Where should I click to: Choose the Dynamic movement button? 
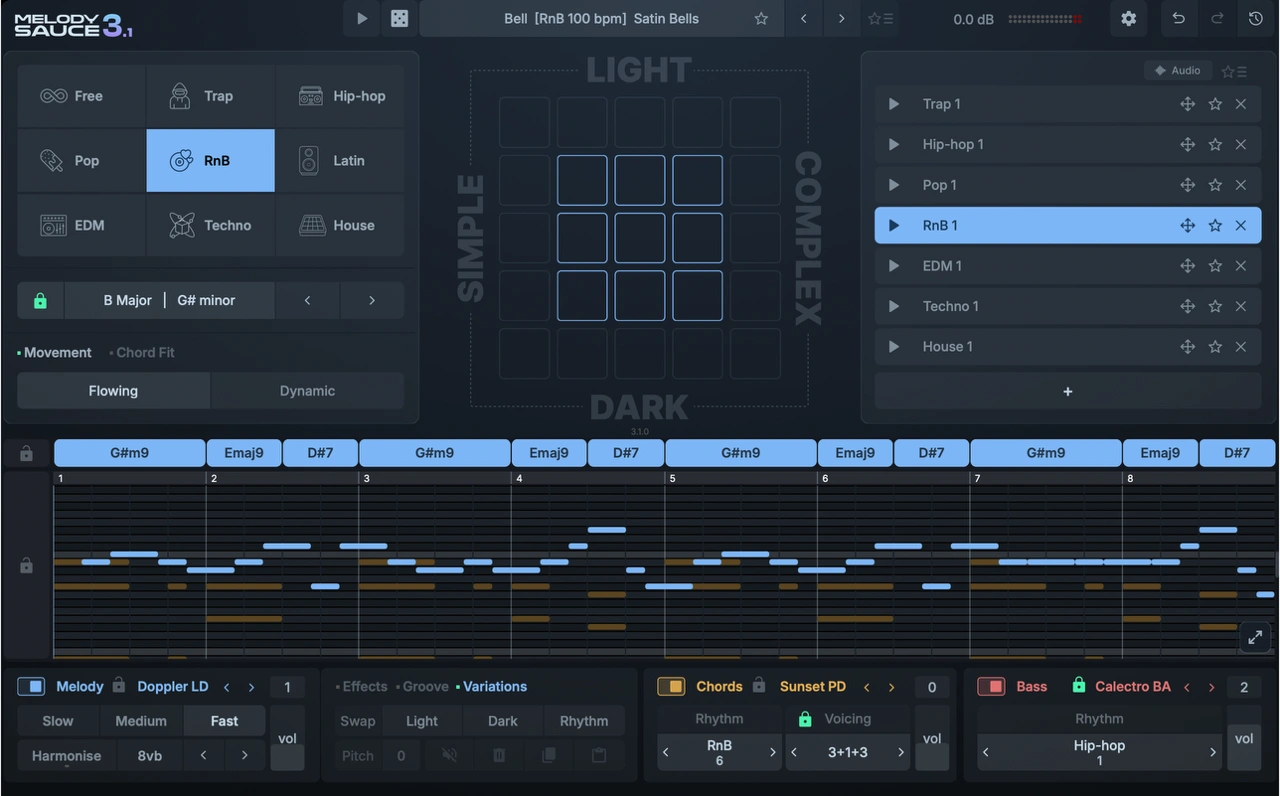[x=307, y=391]
